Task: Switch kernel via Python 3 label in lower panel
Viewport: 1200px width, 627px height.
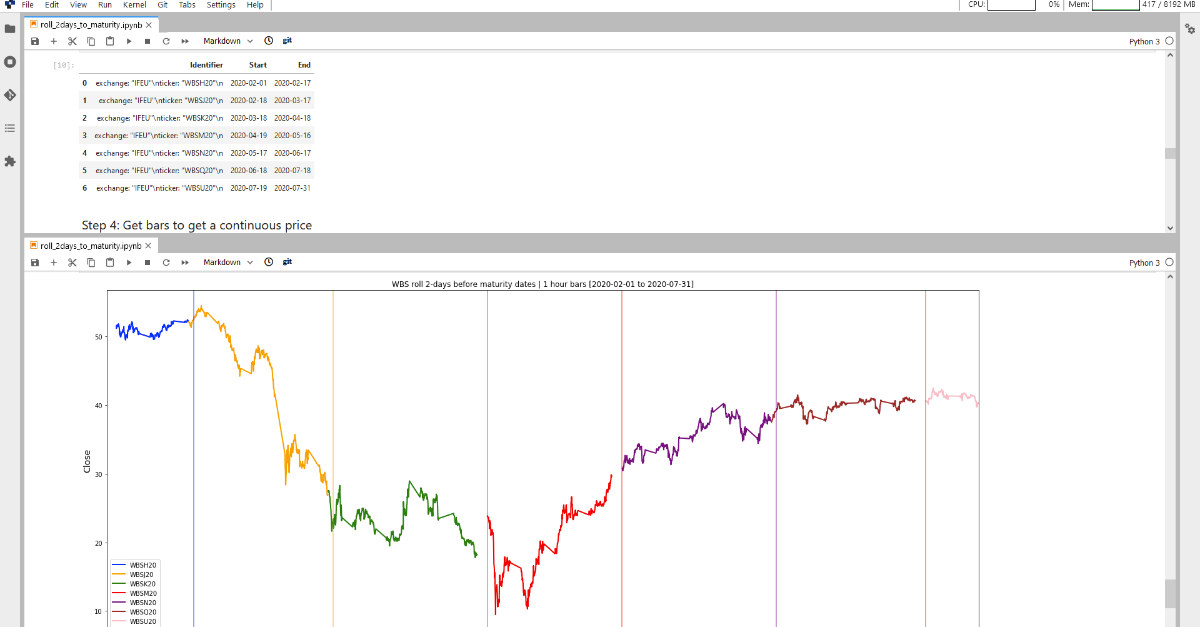Action: click(1144, 263)
